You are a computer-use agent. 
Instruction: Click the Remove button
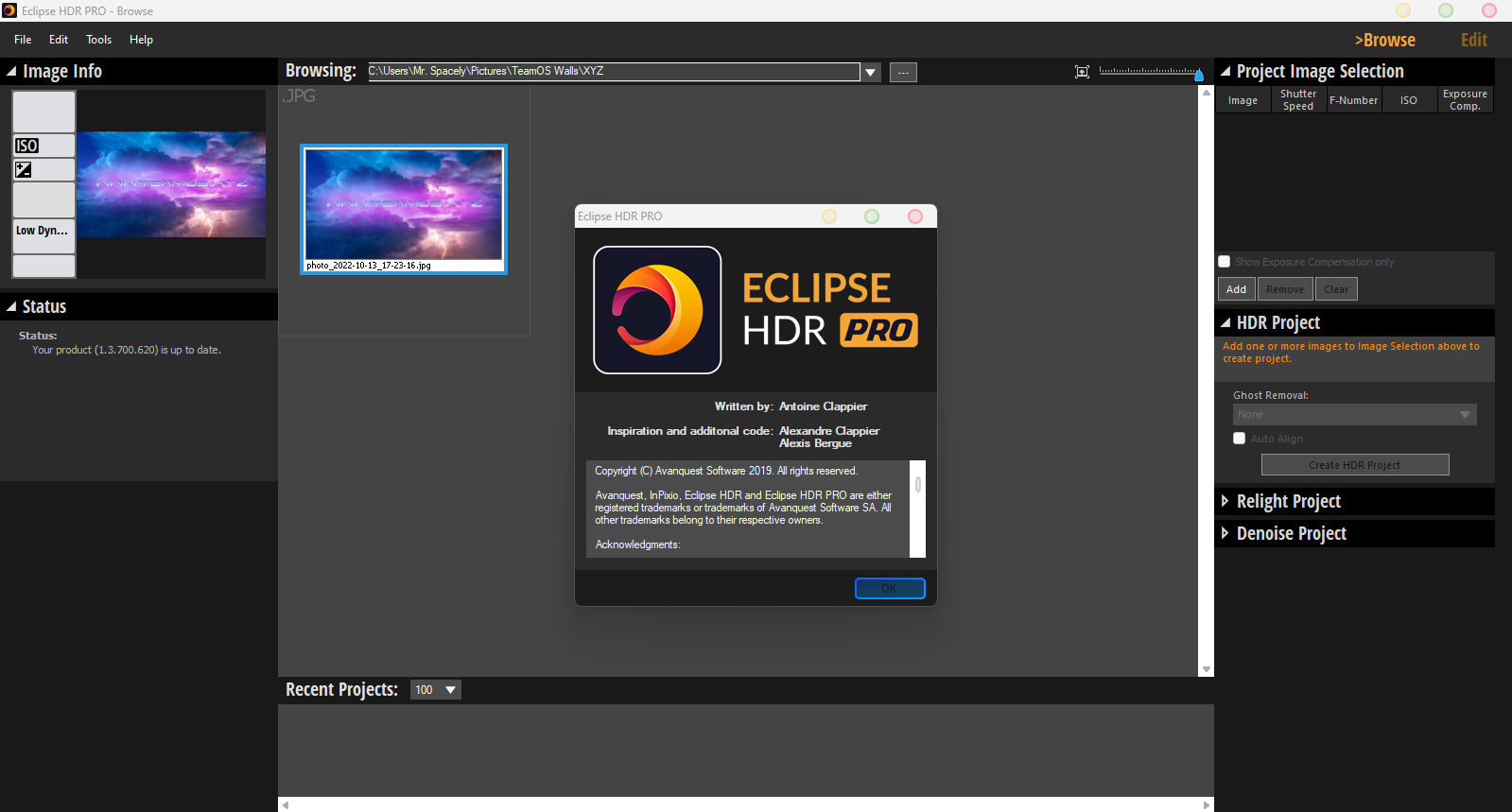(x=1285, y=289)
